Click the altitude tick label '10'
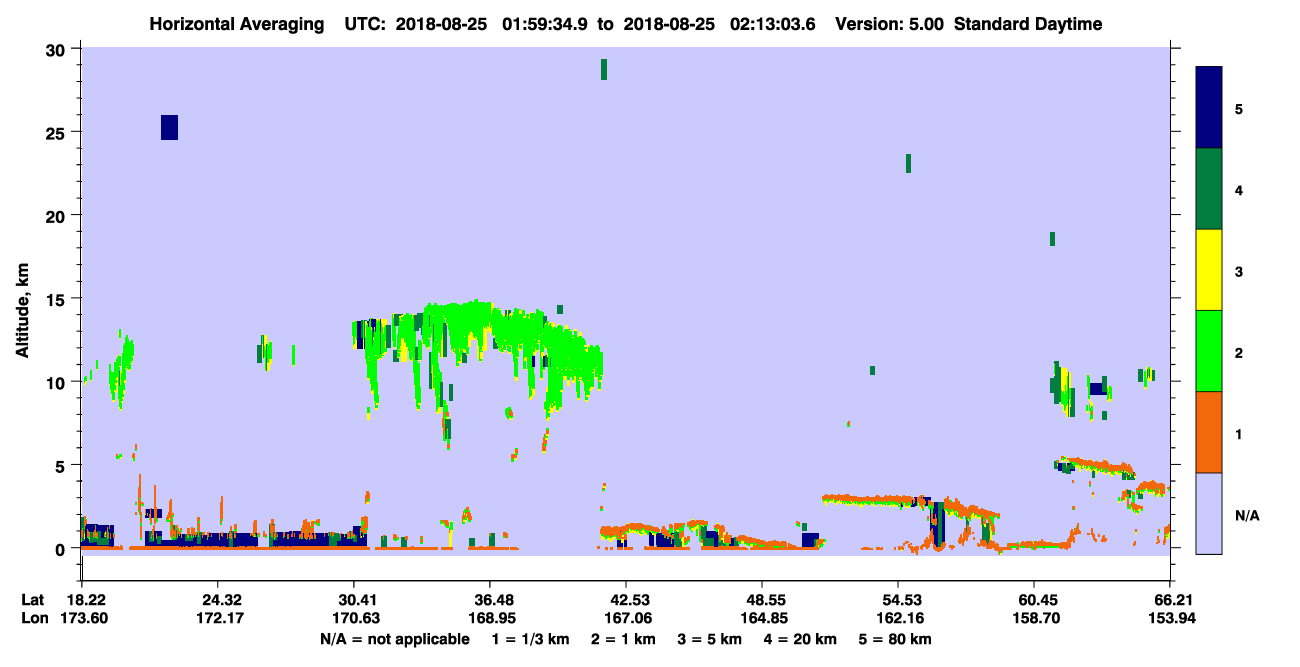 pyautogui.click(x=56, y=382)
